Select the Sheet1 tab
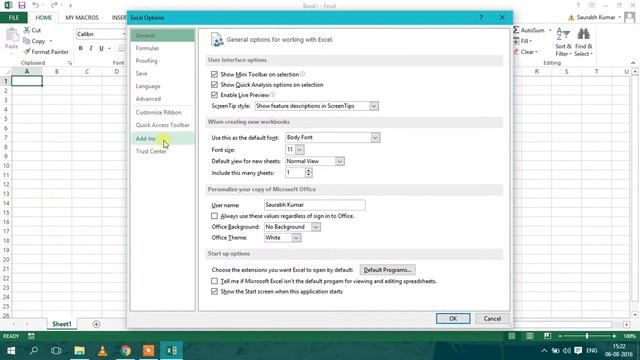 click(x=62, y=324)
